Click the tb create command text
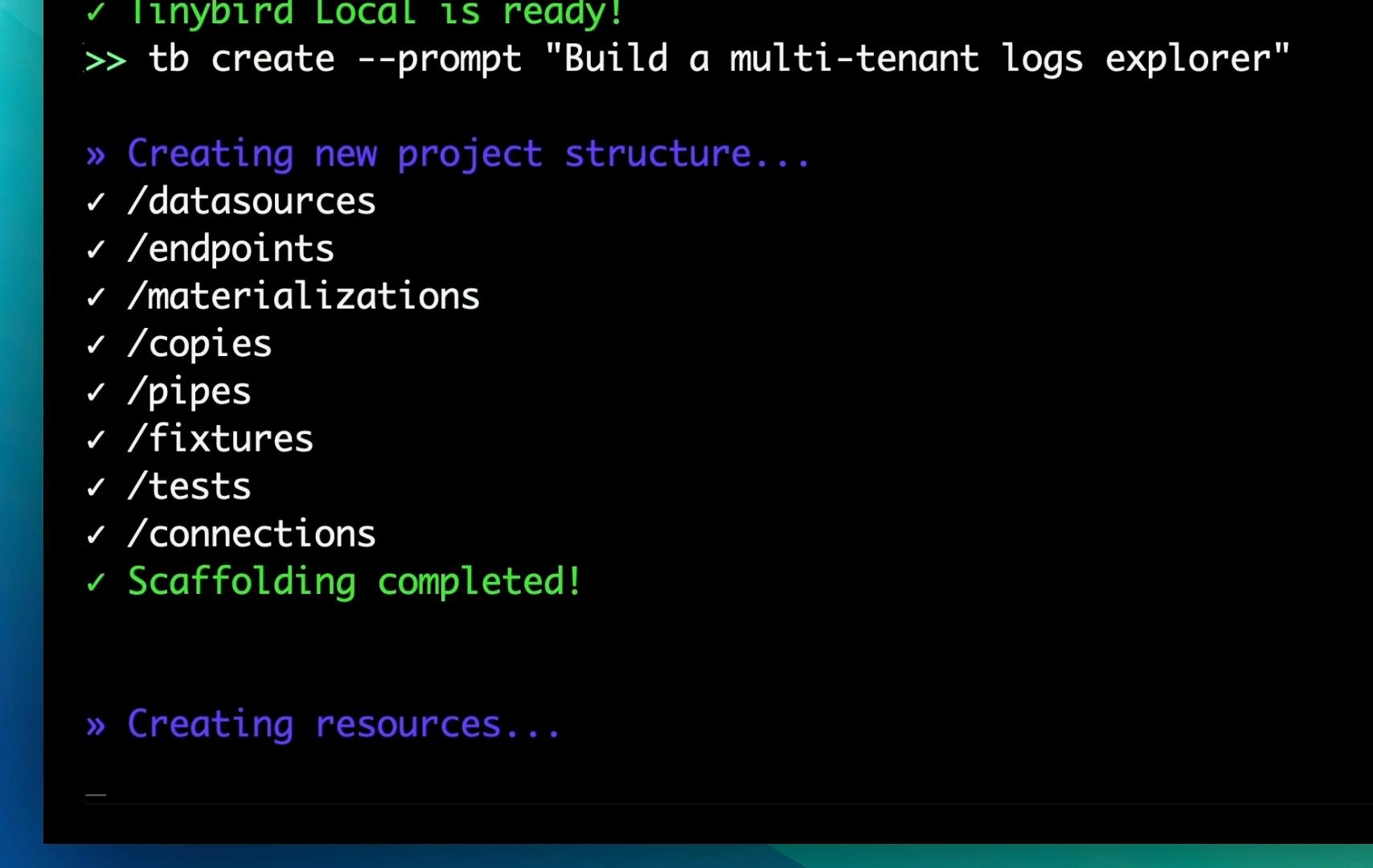The width and height of the screenshot is (1373, 868). click(x=241, y=59)
